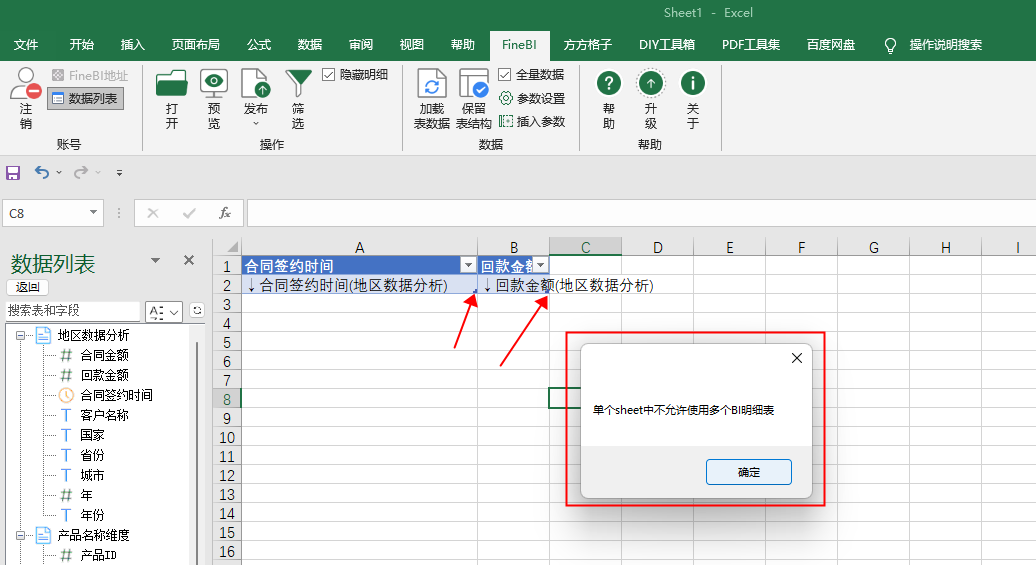Viewport: 1036px width, 565px height.
Task: Click the 搜索表和字段 search field
Action: (73, 311)
